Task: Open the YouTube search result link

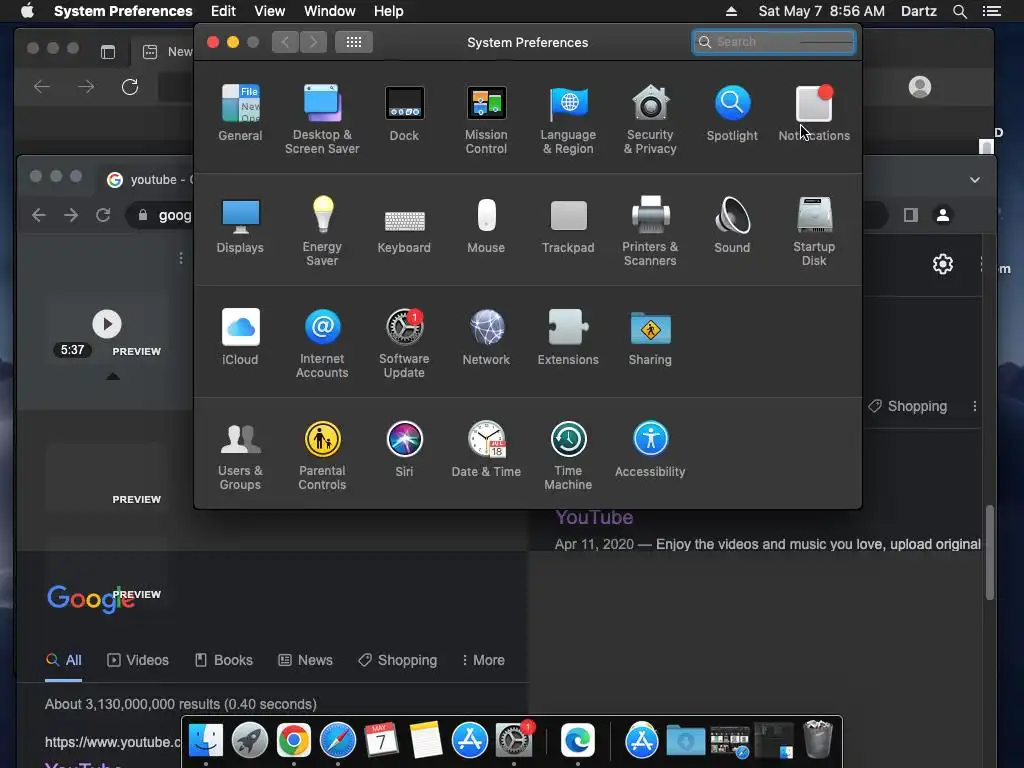Action: [x=594, y=517]
